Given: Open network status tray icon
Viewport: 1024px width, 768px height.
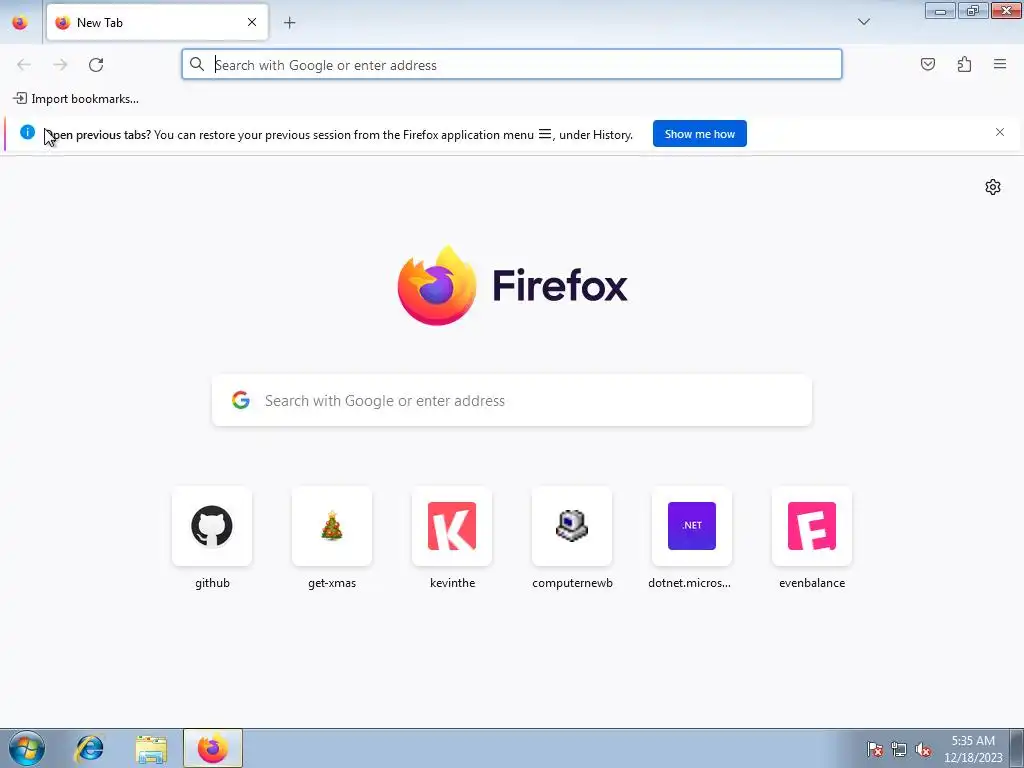Looking at the screenshot, I should [x=899, y=749].
